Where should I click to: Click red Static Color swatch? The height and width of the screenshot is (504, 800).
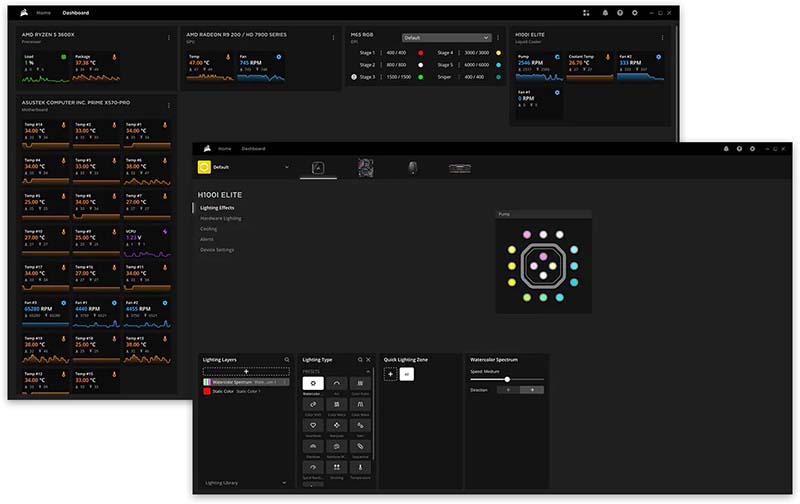coord(207,391)
